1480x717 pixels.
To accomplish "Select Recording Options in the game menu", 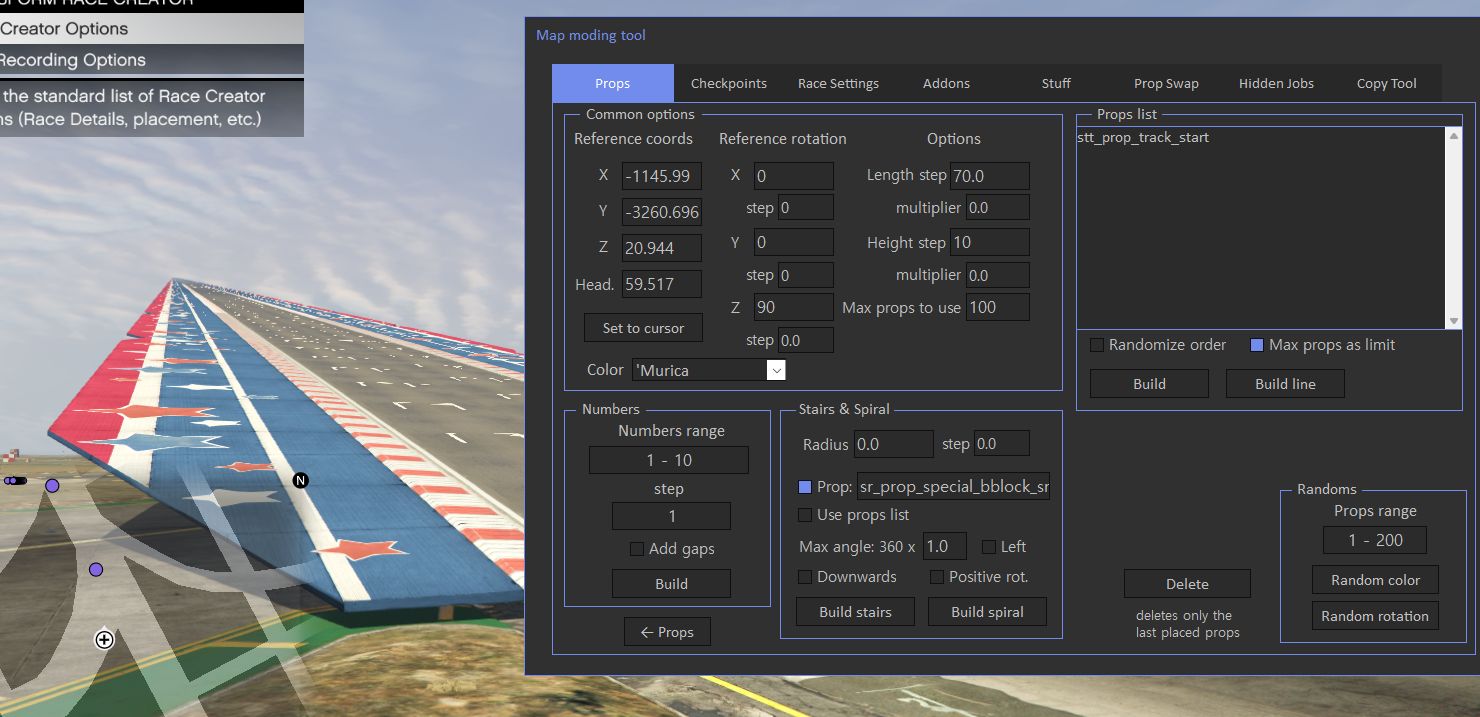I will point(152,60).
